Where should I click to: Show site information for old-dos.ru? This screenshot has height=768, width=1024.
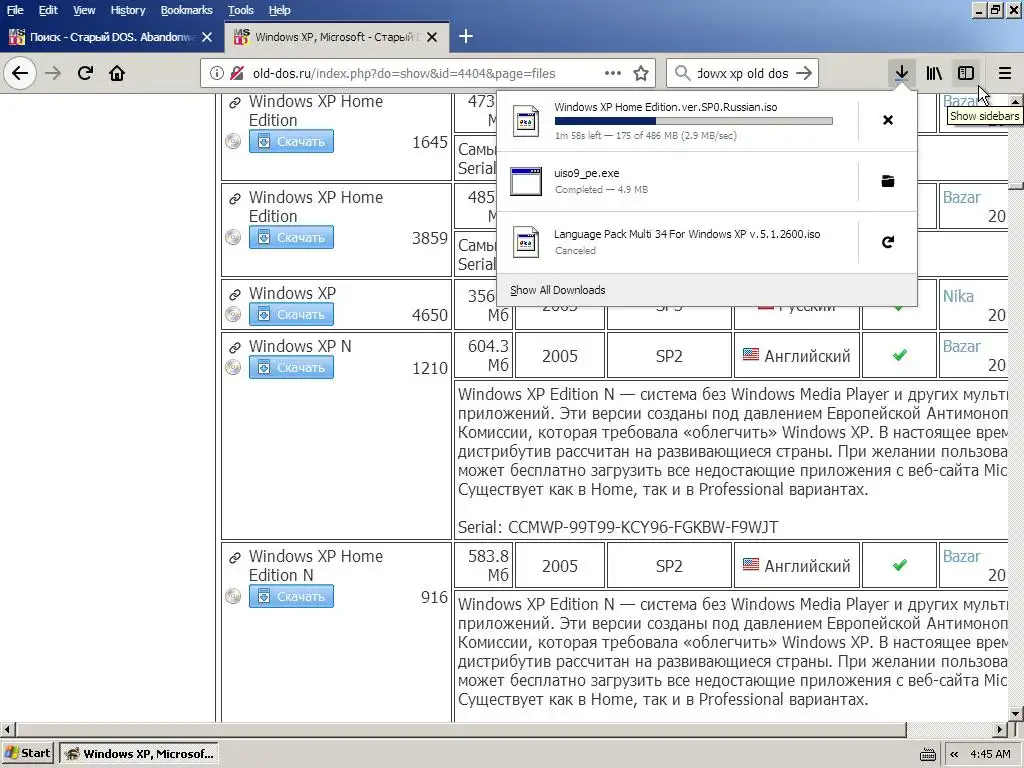[x=216, y=73]
